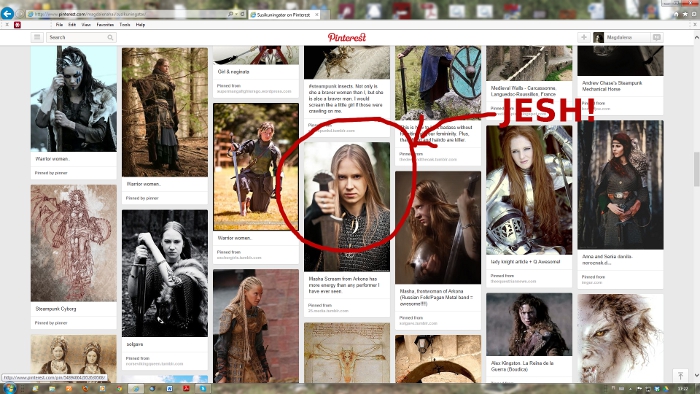
Task: Refresh the page with the reload icon
Action: (242, 14)
